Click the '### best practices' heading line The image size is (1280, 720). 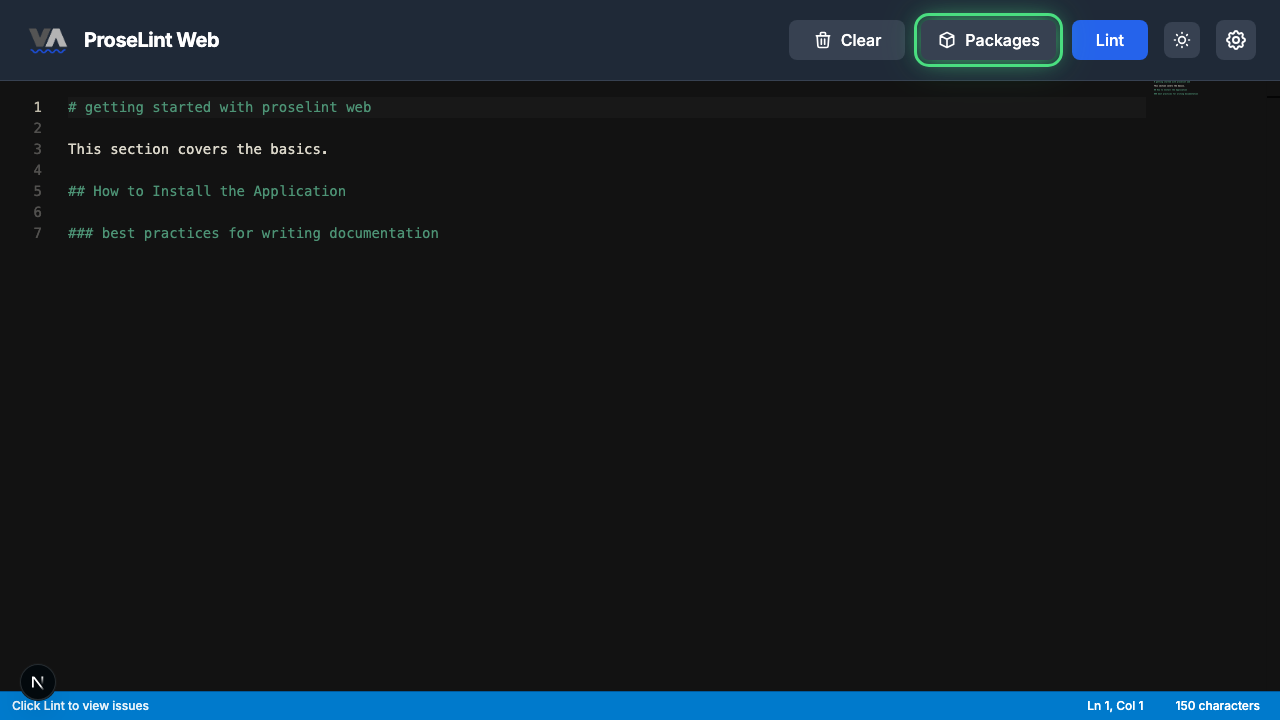253,233
